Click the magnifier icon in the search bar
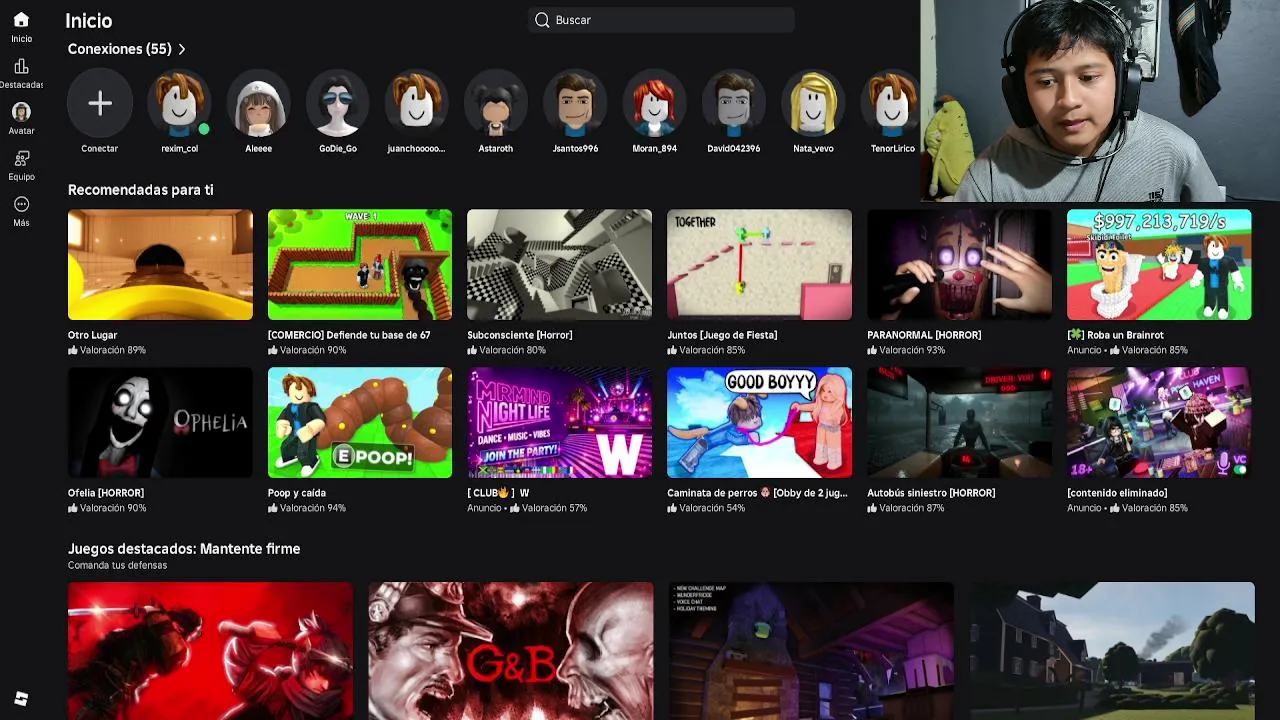This screenshot has height=720, width=1280. [542, 20]
